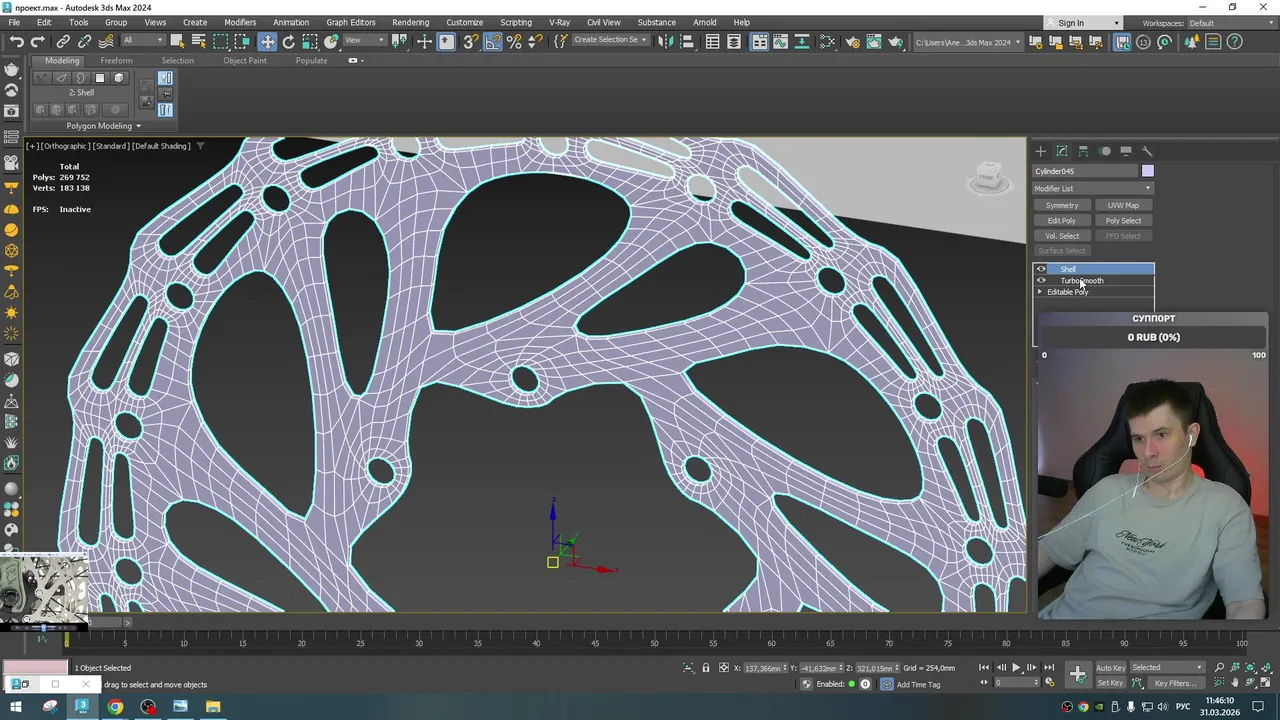Switch to the Create panel plus icon
1280x720 pixels.
coord(1040,151)
